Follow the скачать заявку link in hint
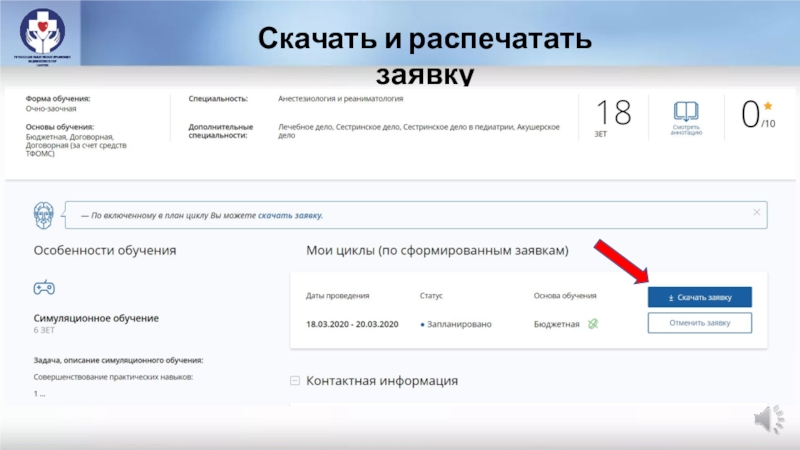The image size is (800, 450). (290, 215)
